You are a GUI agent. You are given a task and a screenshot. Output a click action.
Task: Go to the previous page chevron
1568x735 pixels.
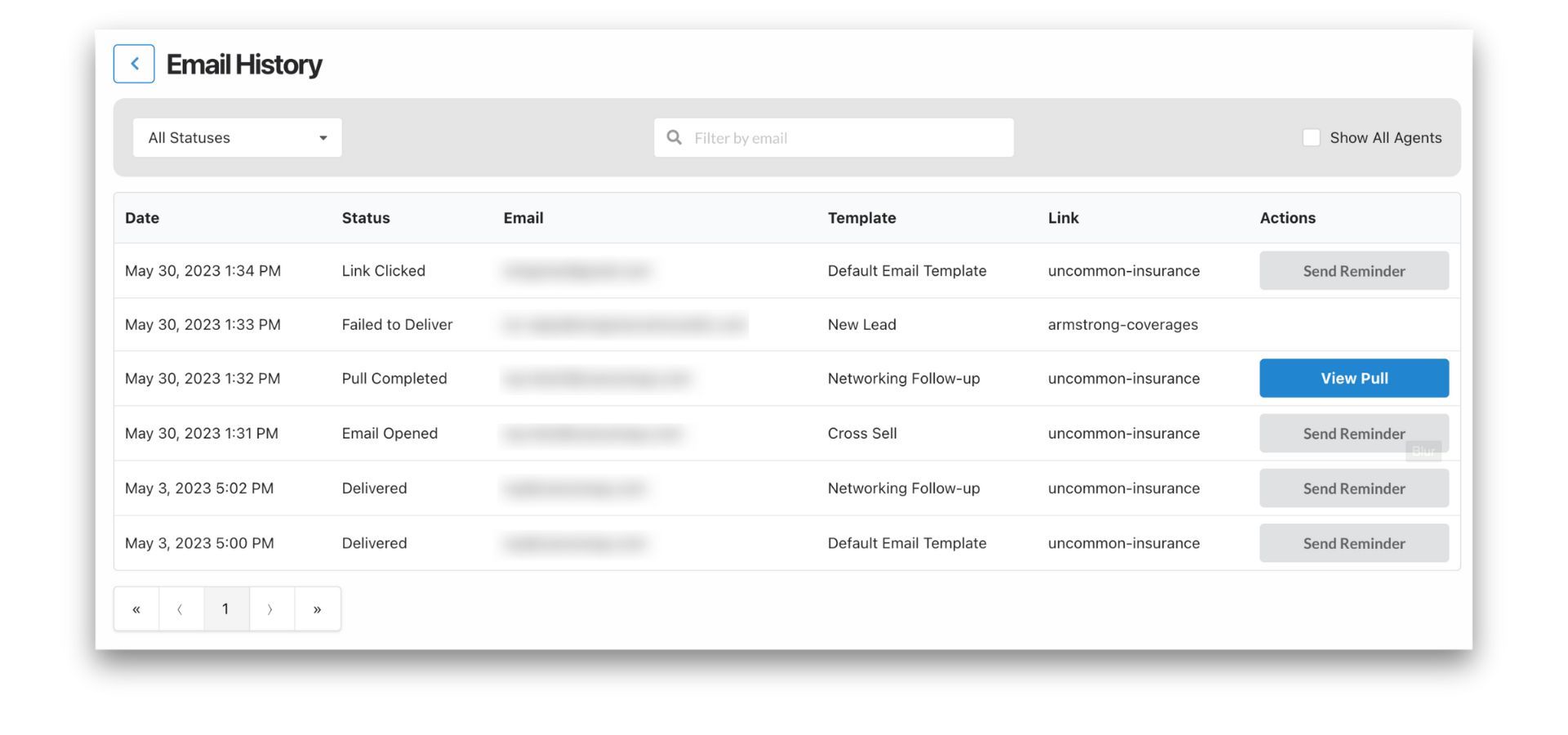pyautogui.click(x=180, y=608)
